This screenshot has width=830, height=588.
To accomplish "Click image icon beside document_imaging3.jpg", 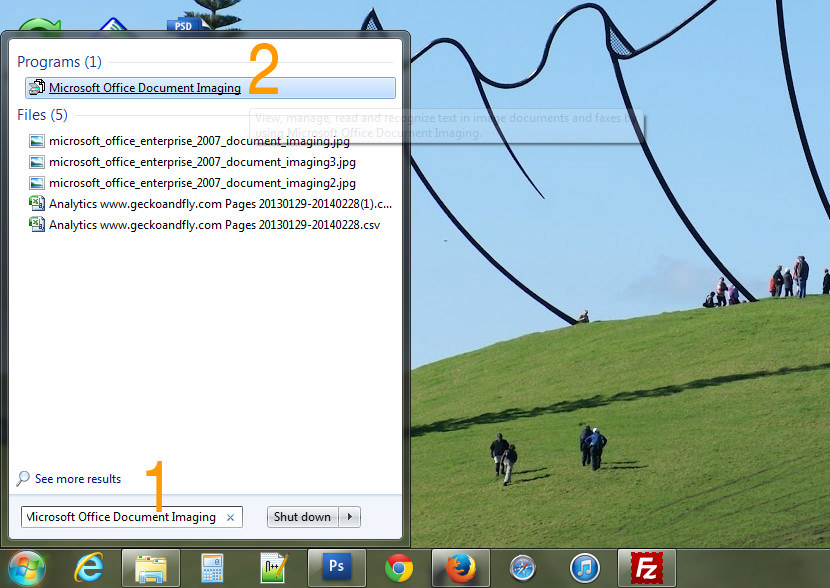I will (37, 162).
